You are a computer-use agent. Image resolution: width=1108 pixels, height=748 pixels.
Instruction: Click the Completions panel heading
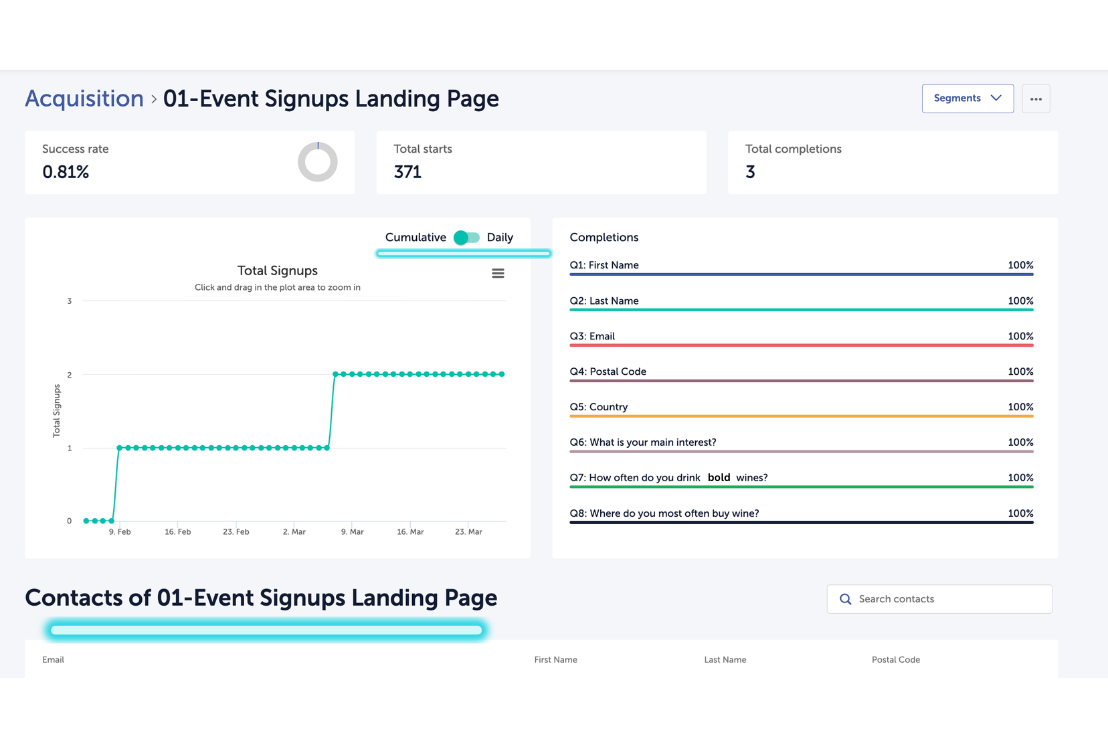pyautogui.click(x=604, y=237)
